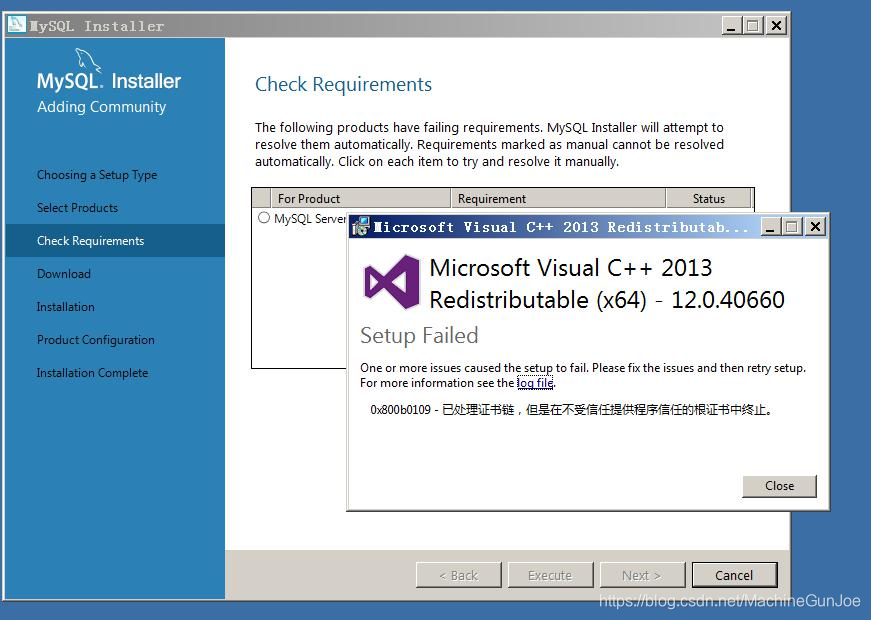Click MySQL Installer title bar icon
The height and width of the screenshot is (620, 871).
pos(17,24)
